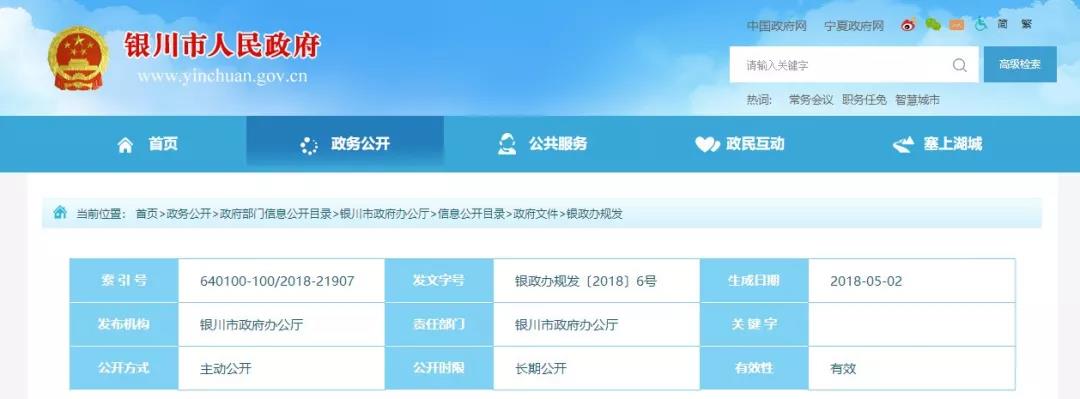
Task: Click the www.yinchuan.gov.cn URL text
Action: coord(222,76)
